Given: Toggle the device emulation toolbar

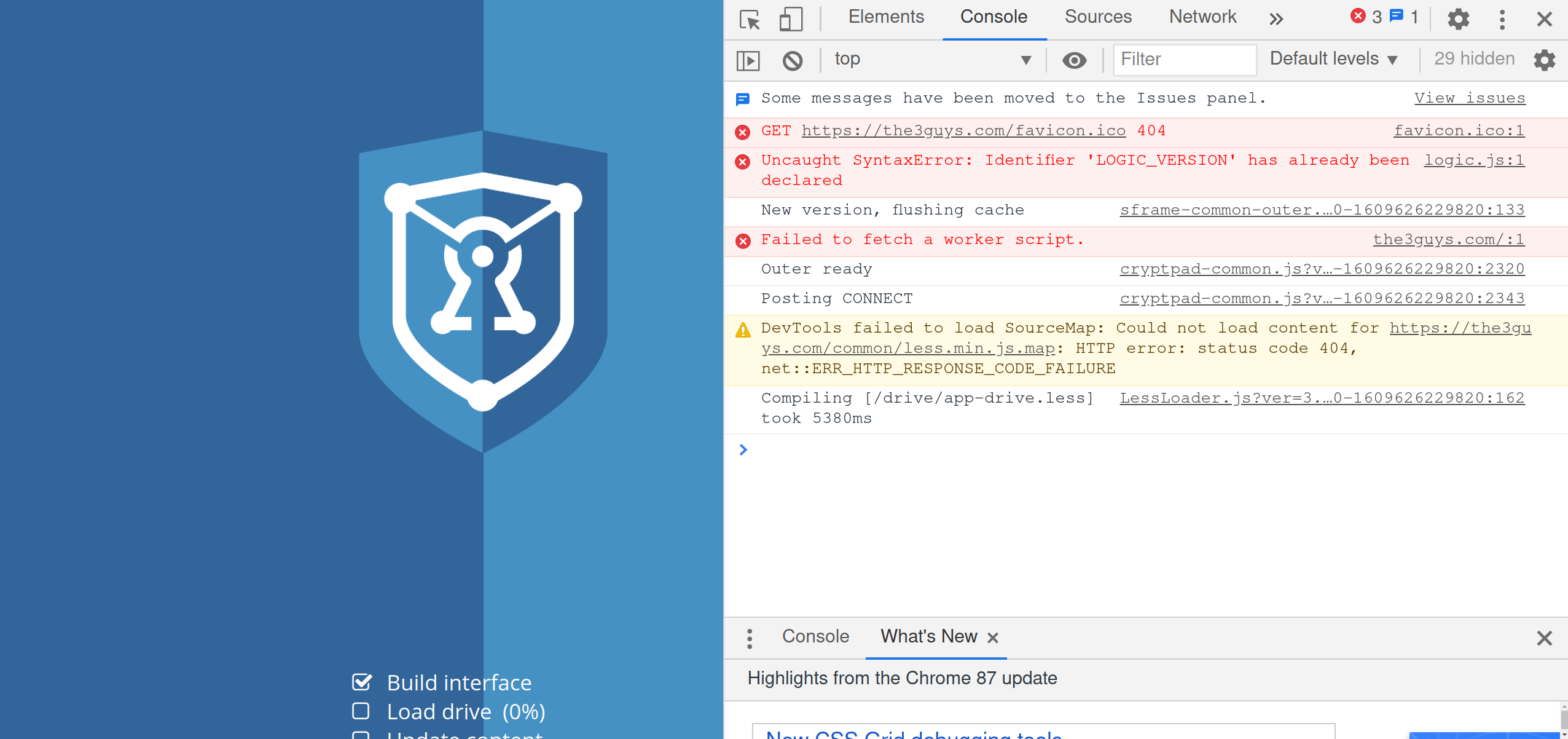Looking at the screenshot, I should point(790,19).
